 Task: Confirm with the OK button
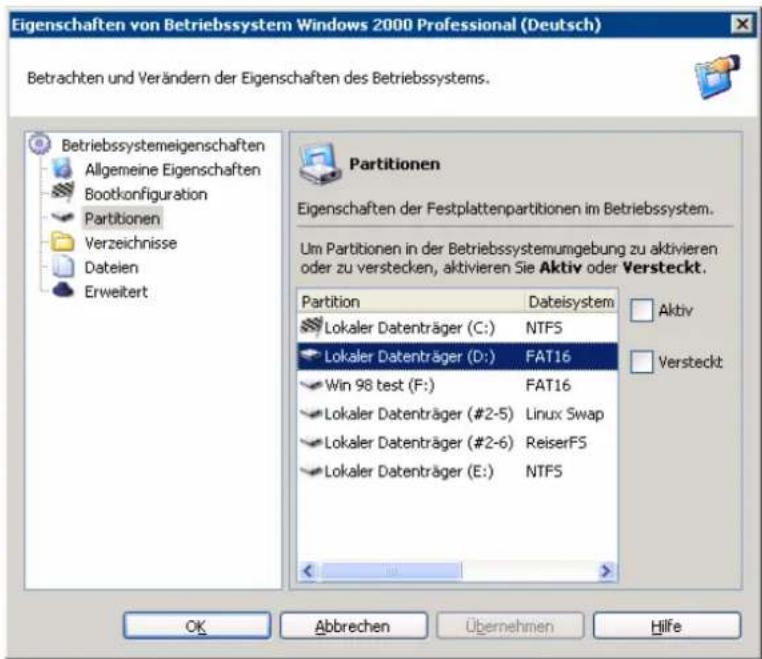point(197,625)
